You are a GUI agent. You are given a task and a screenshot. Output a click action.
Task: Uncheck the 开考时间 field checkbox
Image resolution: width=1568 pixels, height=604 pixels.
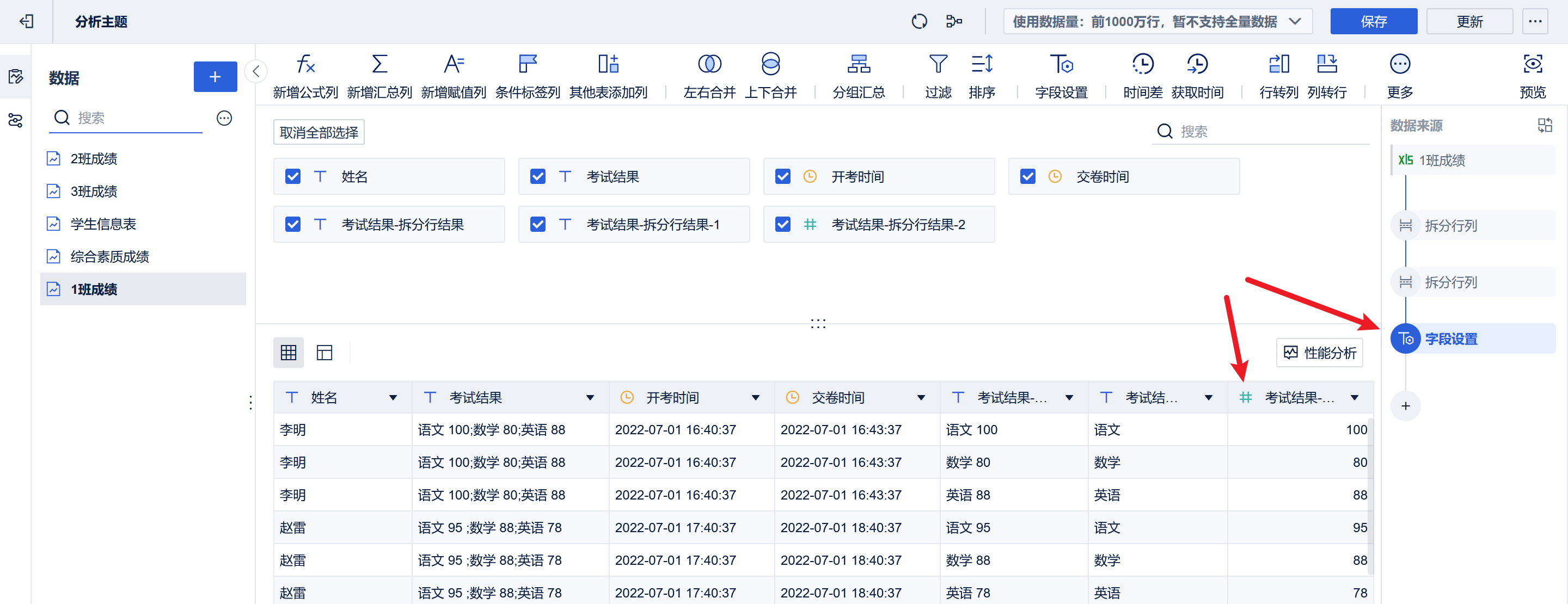[782, 176]
